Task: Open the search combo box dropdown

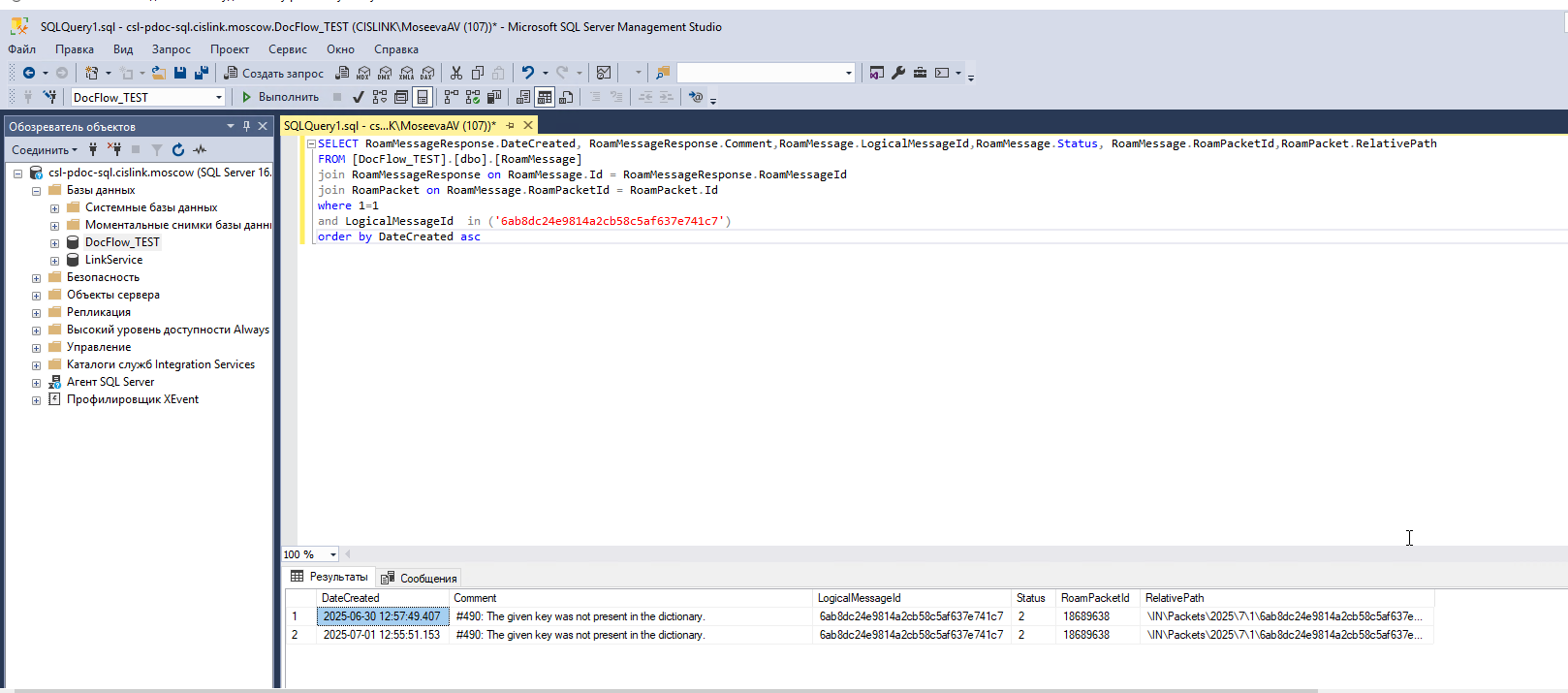Action: click(x=849, y=73)
